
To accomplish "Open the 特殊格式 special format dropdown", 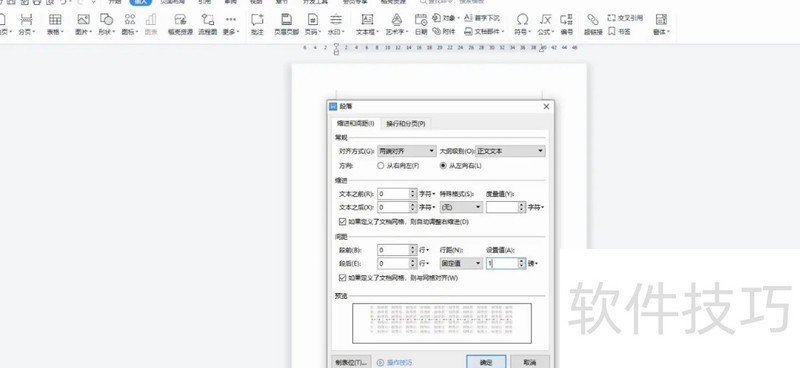I will [x=461, y=207].
